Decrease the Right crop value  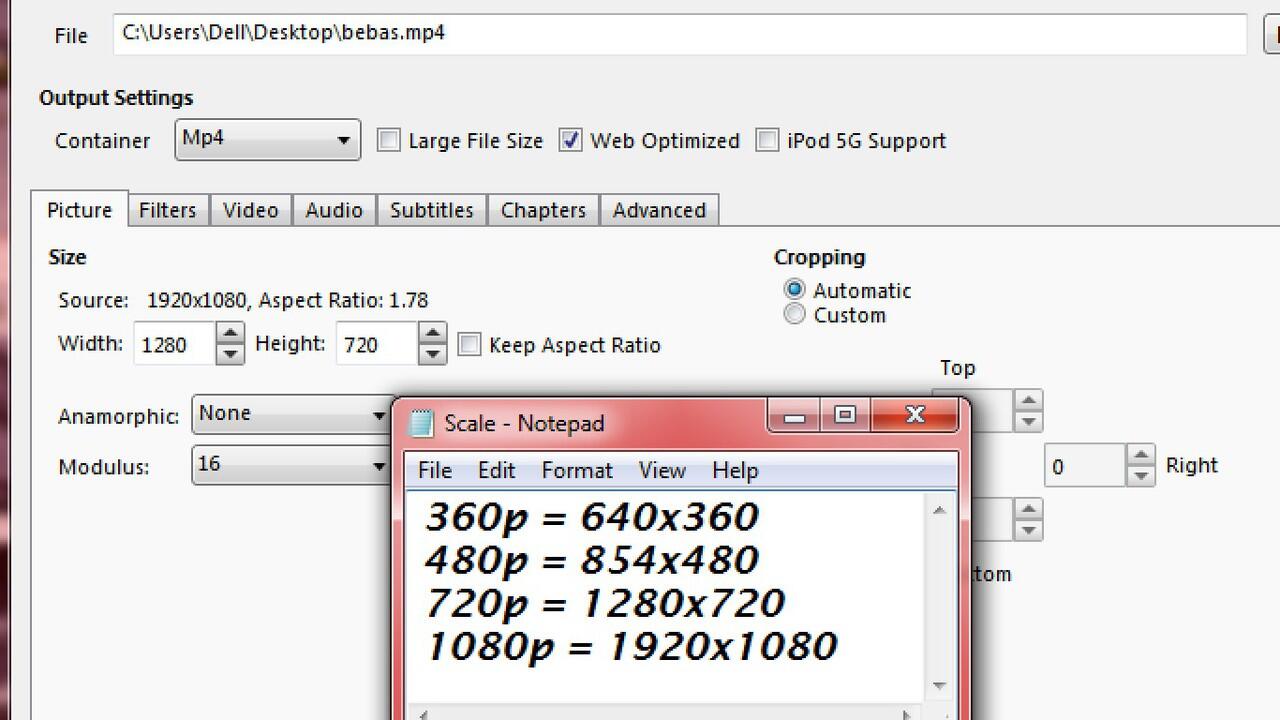1141,476
